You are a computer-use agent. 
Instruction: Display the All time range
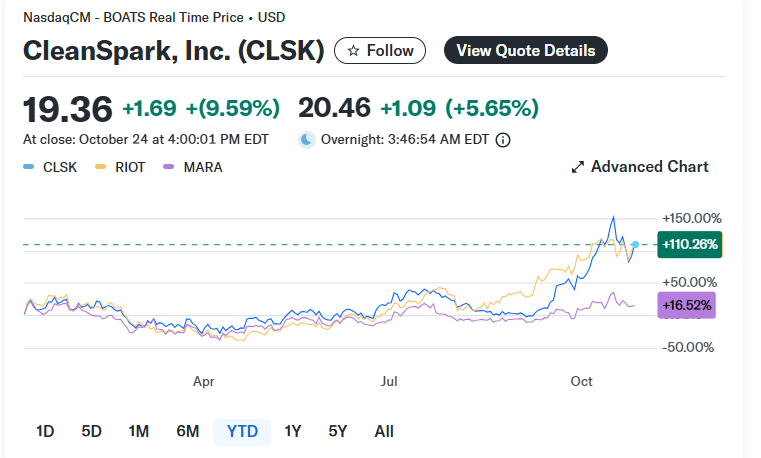tap(384, 432)
